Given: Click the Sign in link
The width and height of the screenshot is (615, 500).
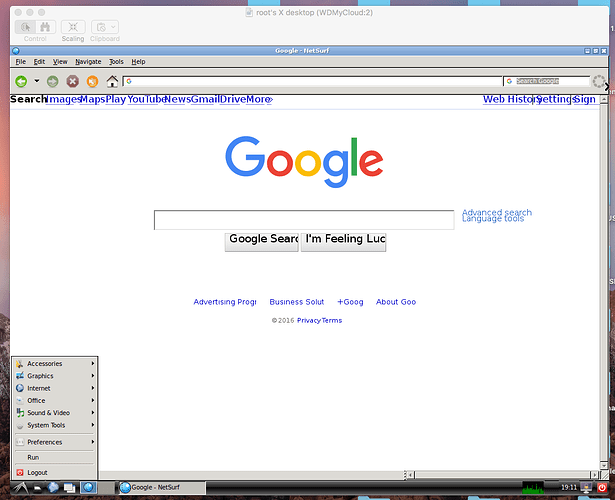Looking at the screenshot, I should click(586, 99).
